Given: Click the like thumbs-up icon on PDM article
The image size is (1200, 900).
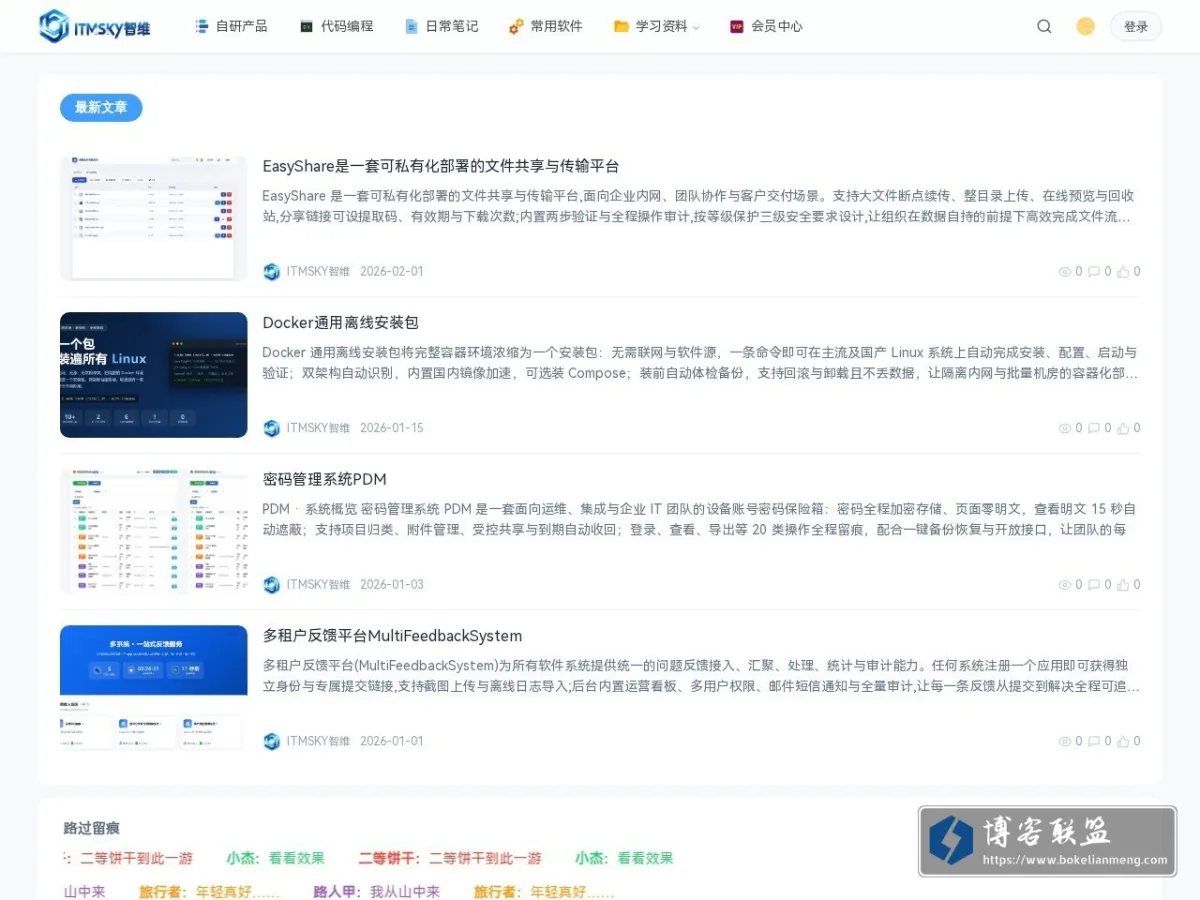Looking at the screenshot, I should (1123, 585).
